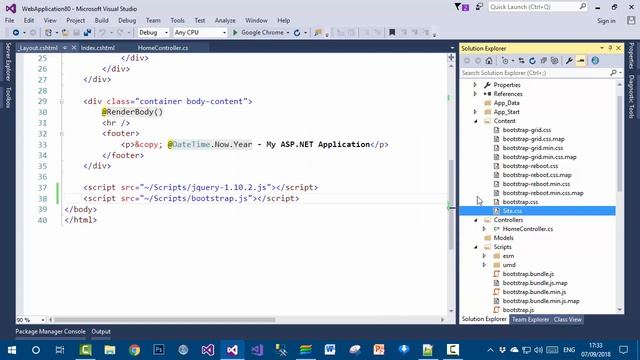Pin the Solution Explorer panel with auto-hide pin
This screenshot has width=640, height=360.
610,48
